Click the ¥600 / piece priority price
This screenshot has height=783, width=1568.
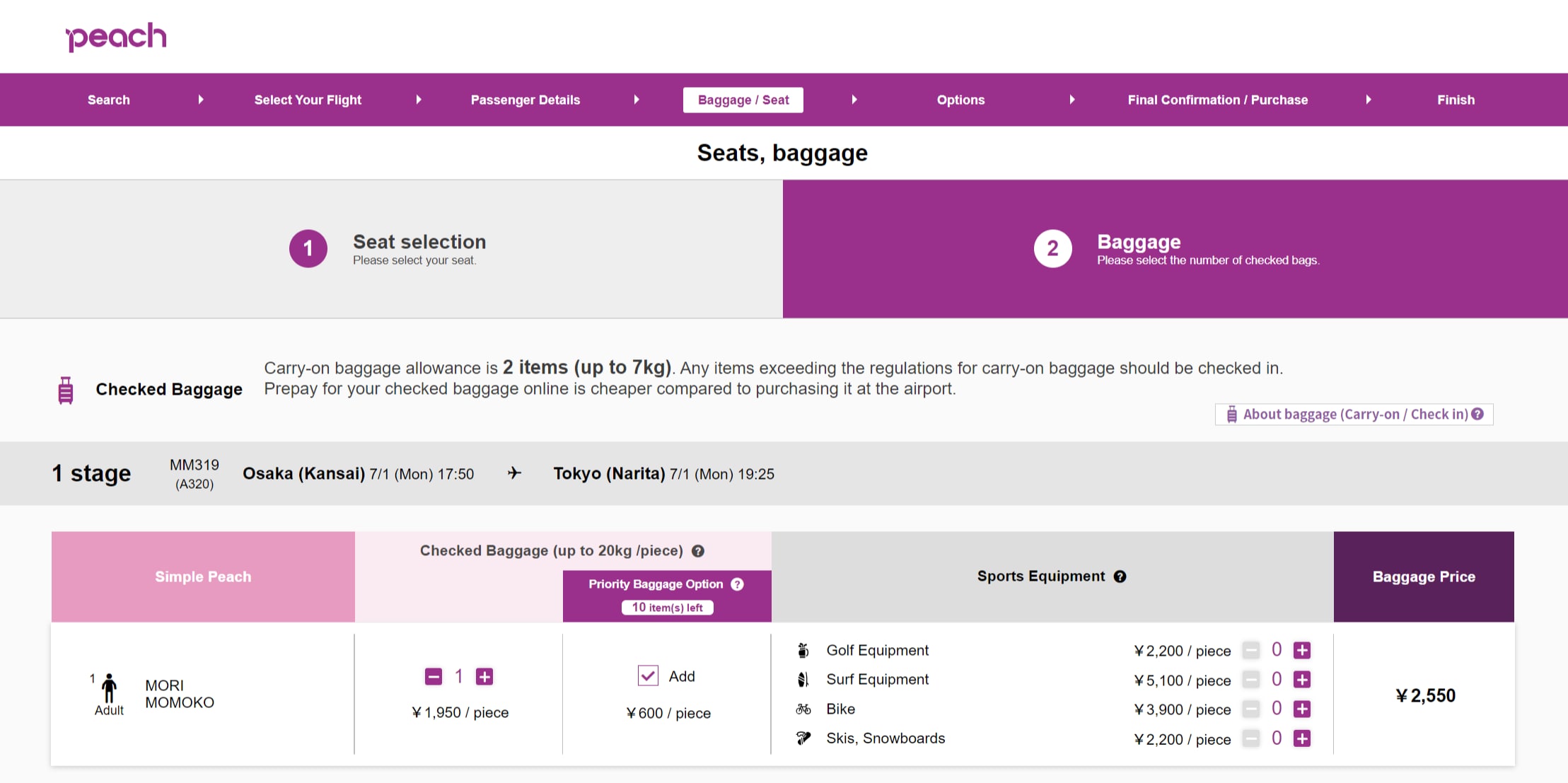[668, 713]
